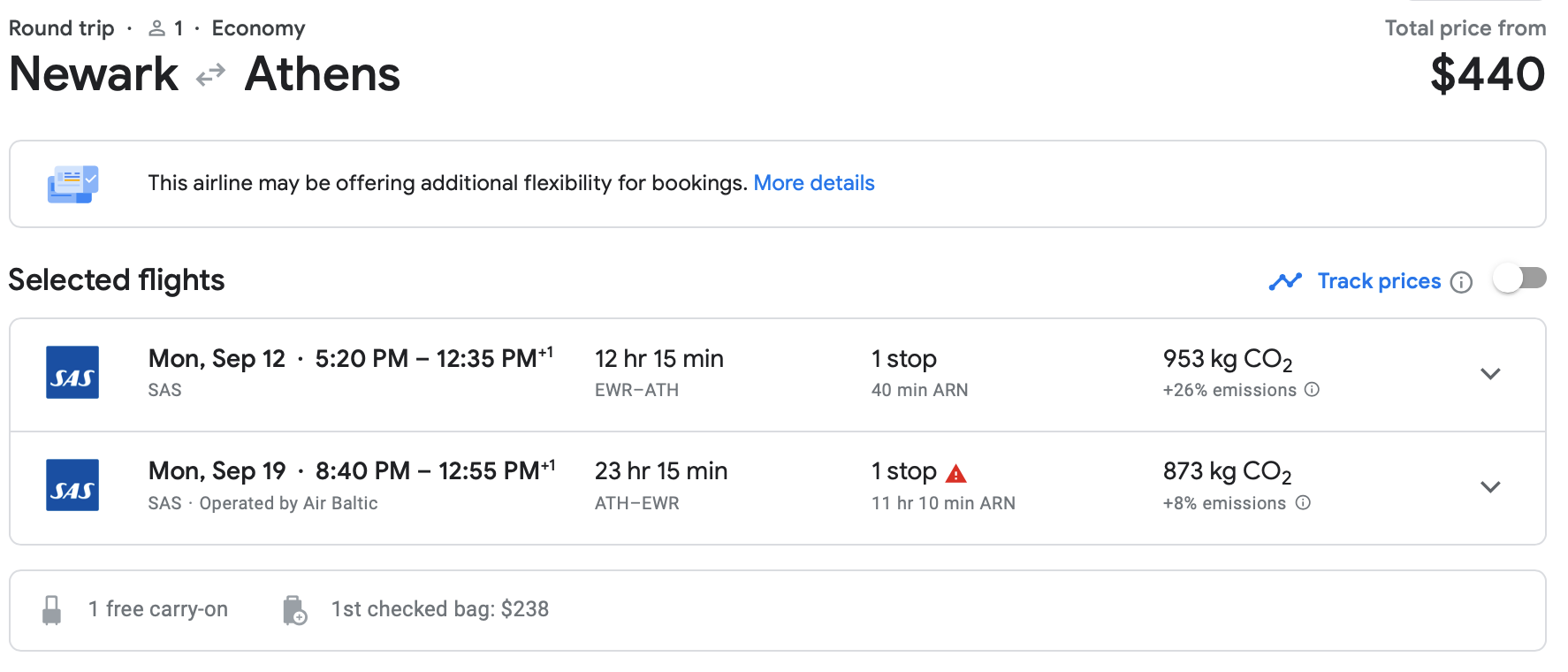Screen dimensions: 1568x672
Task: Open the More details link
Action: 813,183
